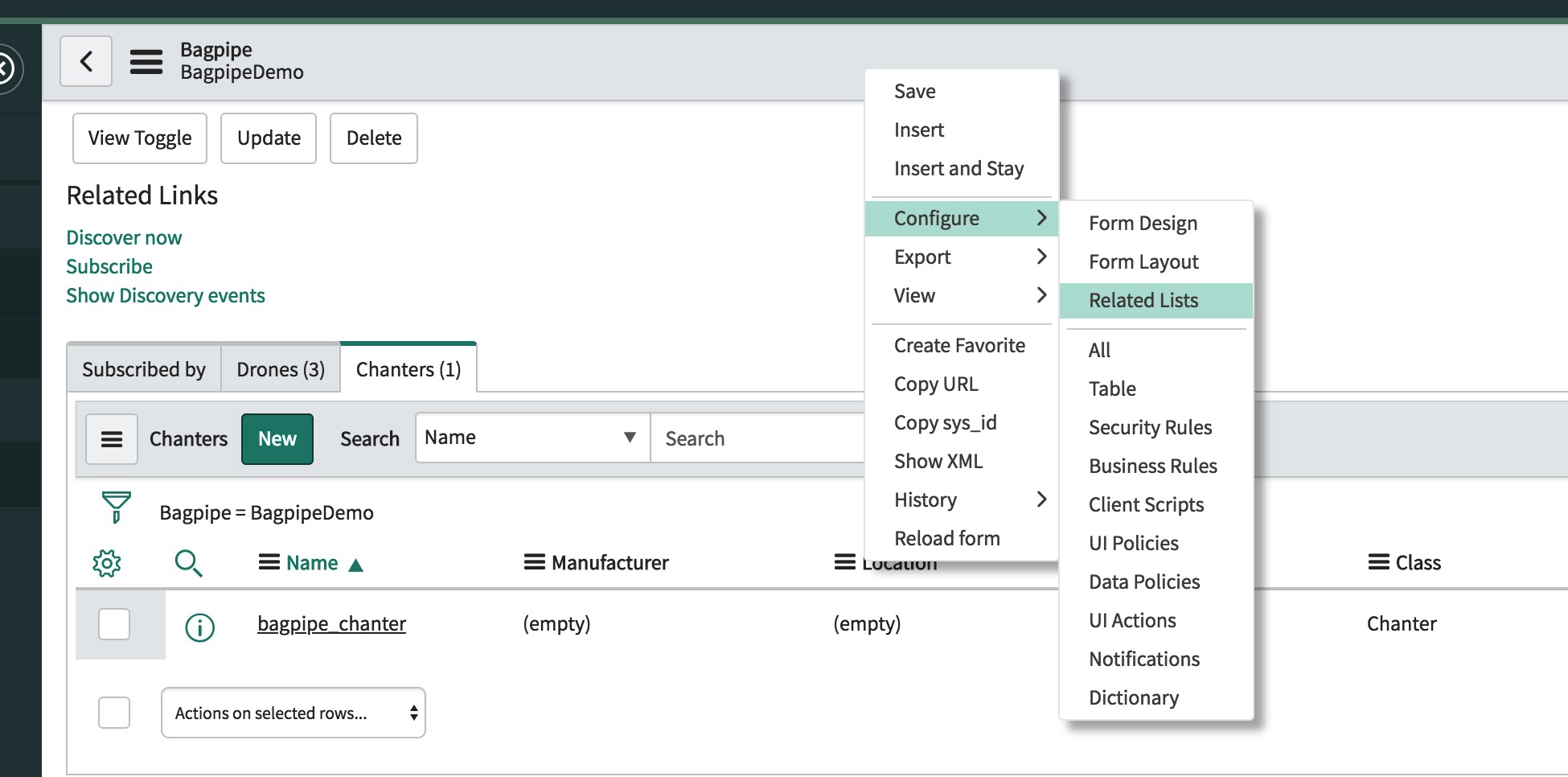This screenshot has height=777, width=1568.
Task: Click the Name sort ascending arrow
Action: coord(356,565)
